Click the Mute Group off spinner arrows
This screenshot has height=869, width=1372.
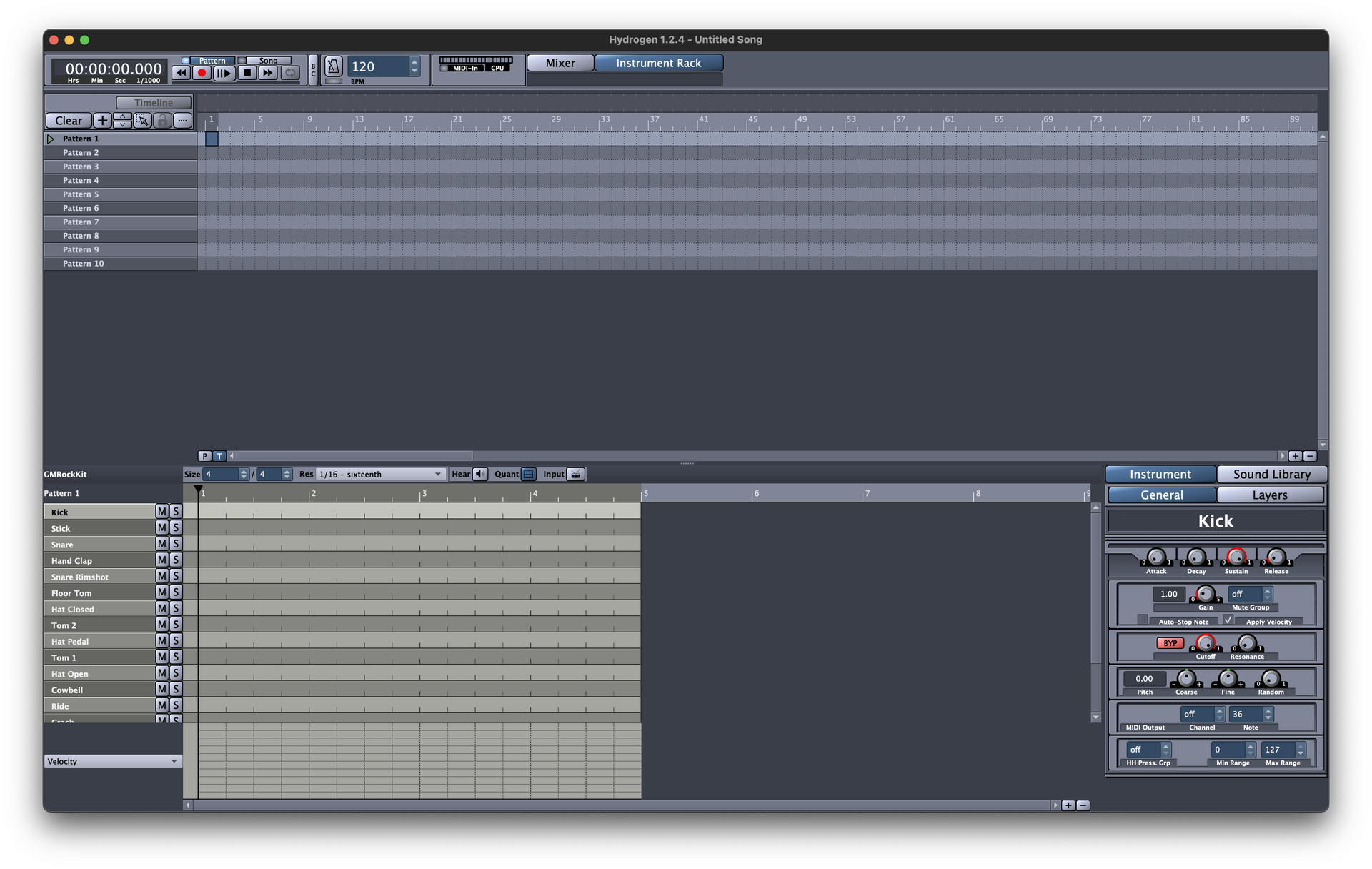click(x=1267, y=594)
